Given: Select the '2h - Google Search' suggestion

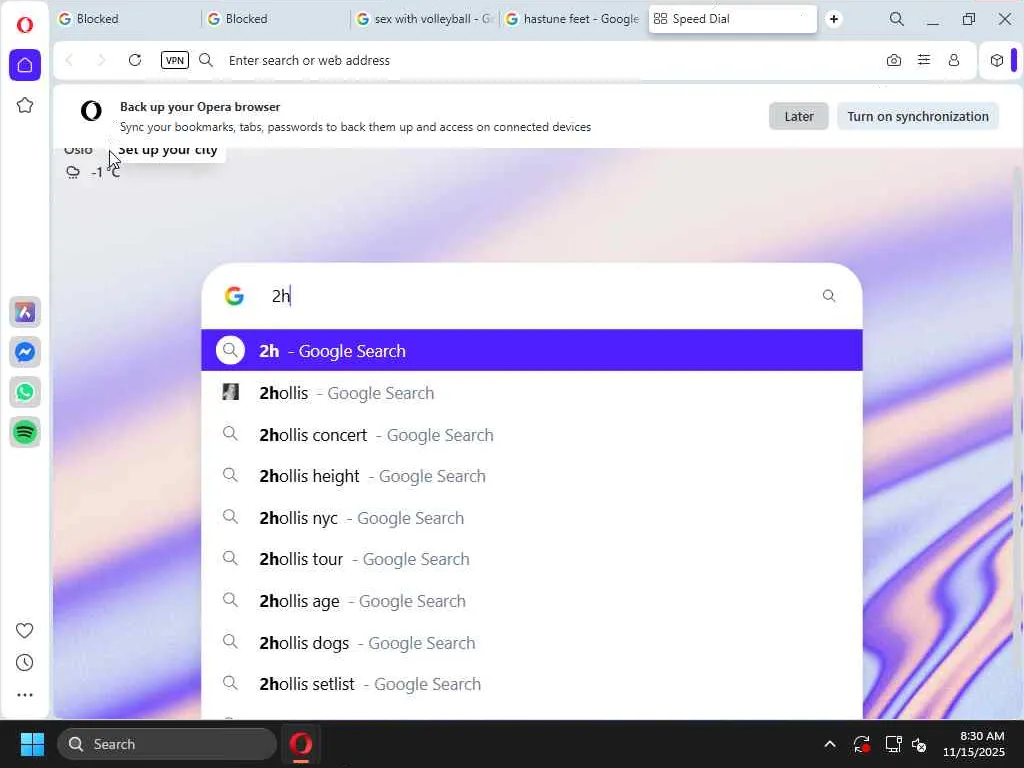Looking at the screenshot, I should [x=532, y=351].
